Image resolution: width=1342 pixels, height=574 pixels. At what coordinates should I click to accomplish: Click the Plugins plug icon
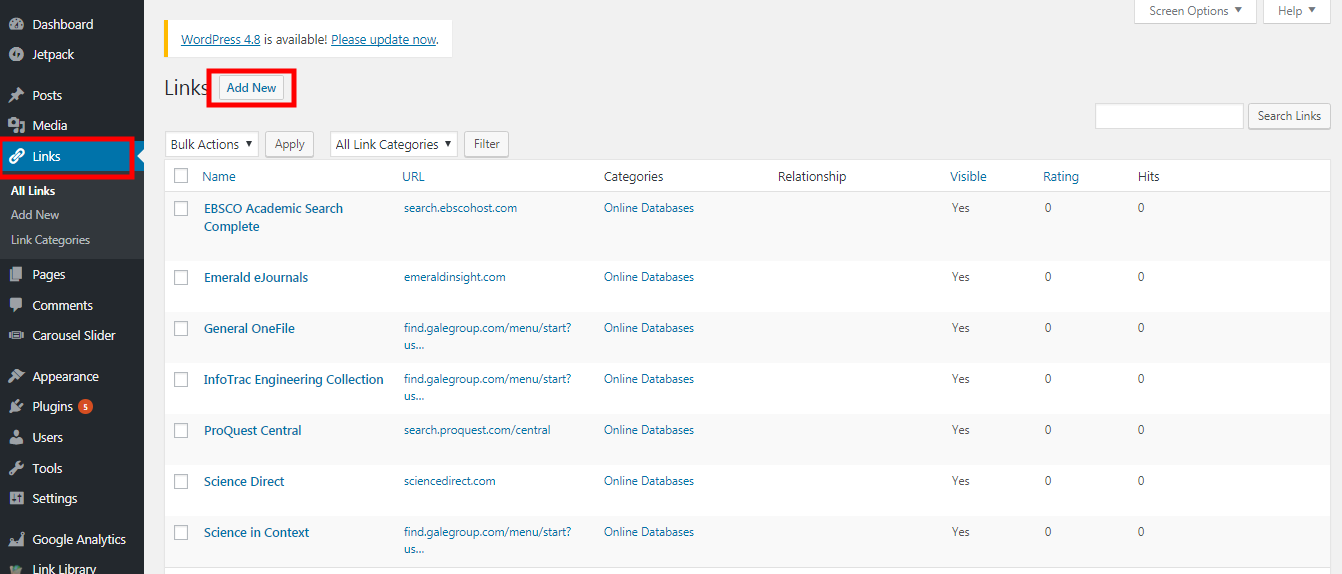[16, 407]
